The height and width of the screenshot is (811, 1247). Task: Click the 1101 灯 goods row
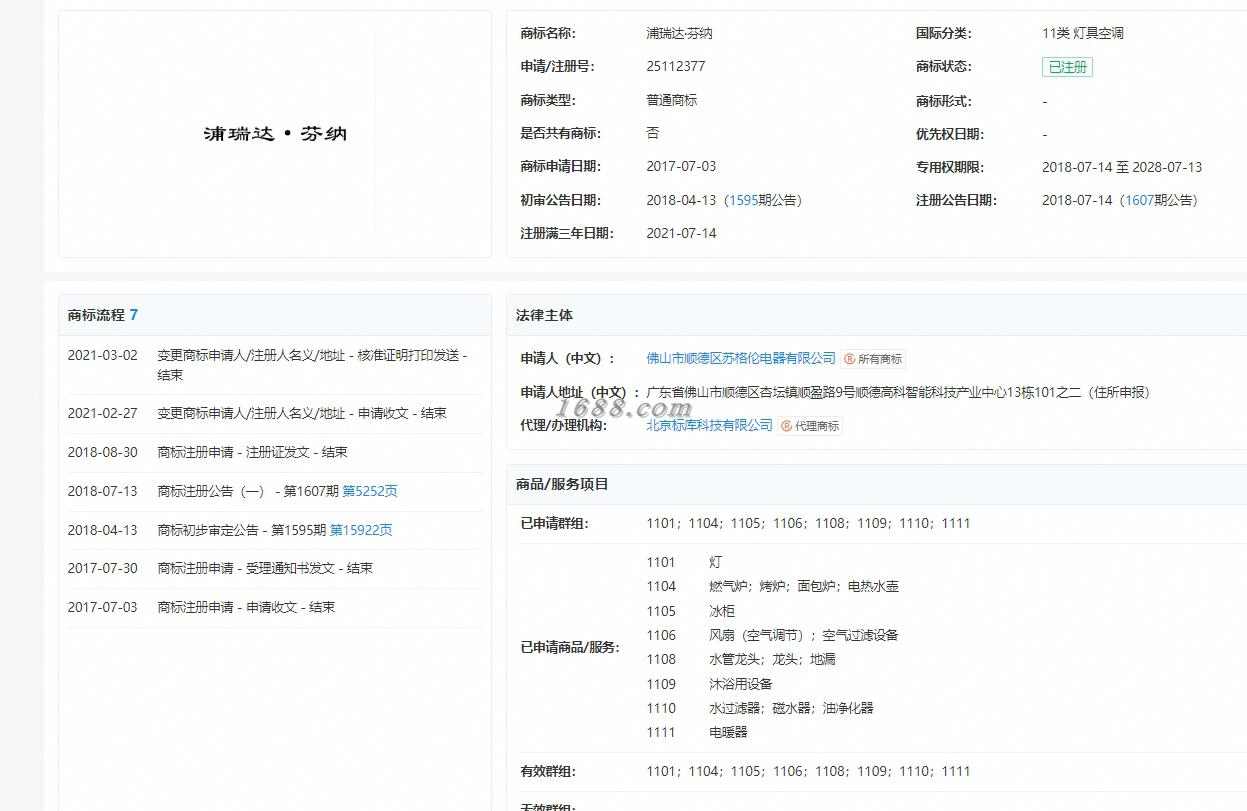click(x=684, y=562)
